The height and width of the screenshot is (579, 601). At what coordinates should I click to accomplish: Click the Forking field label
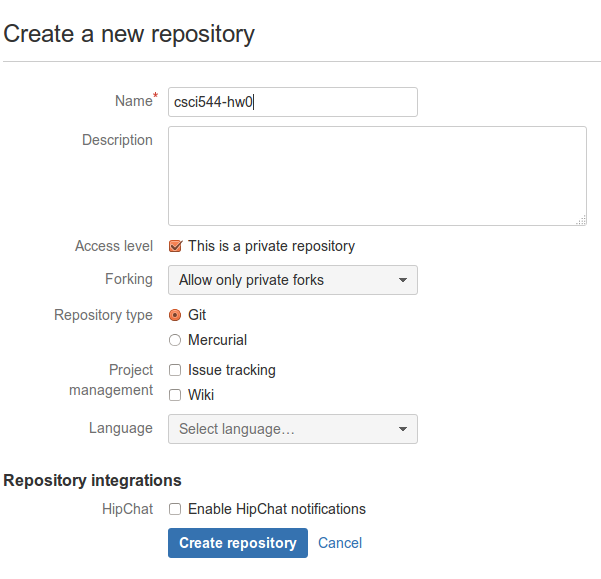point(129,279)
